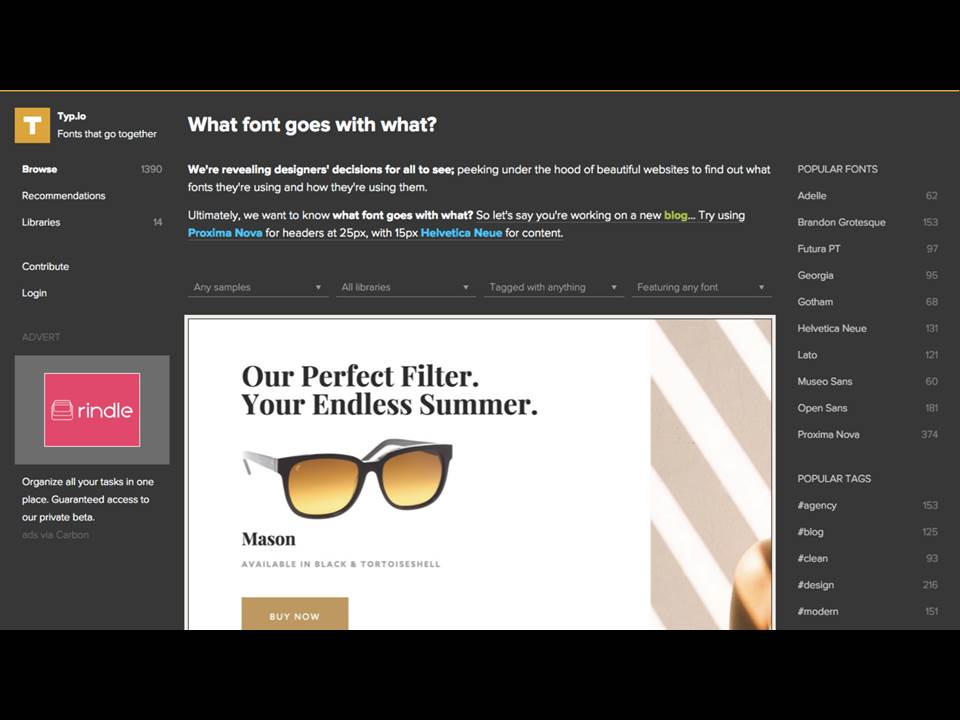Click the ADVERT label

click(41, 337)
